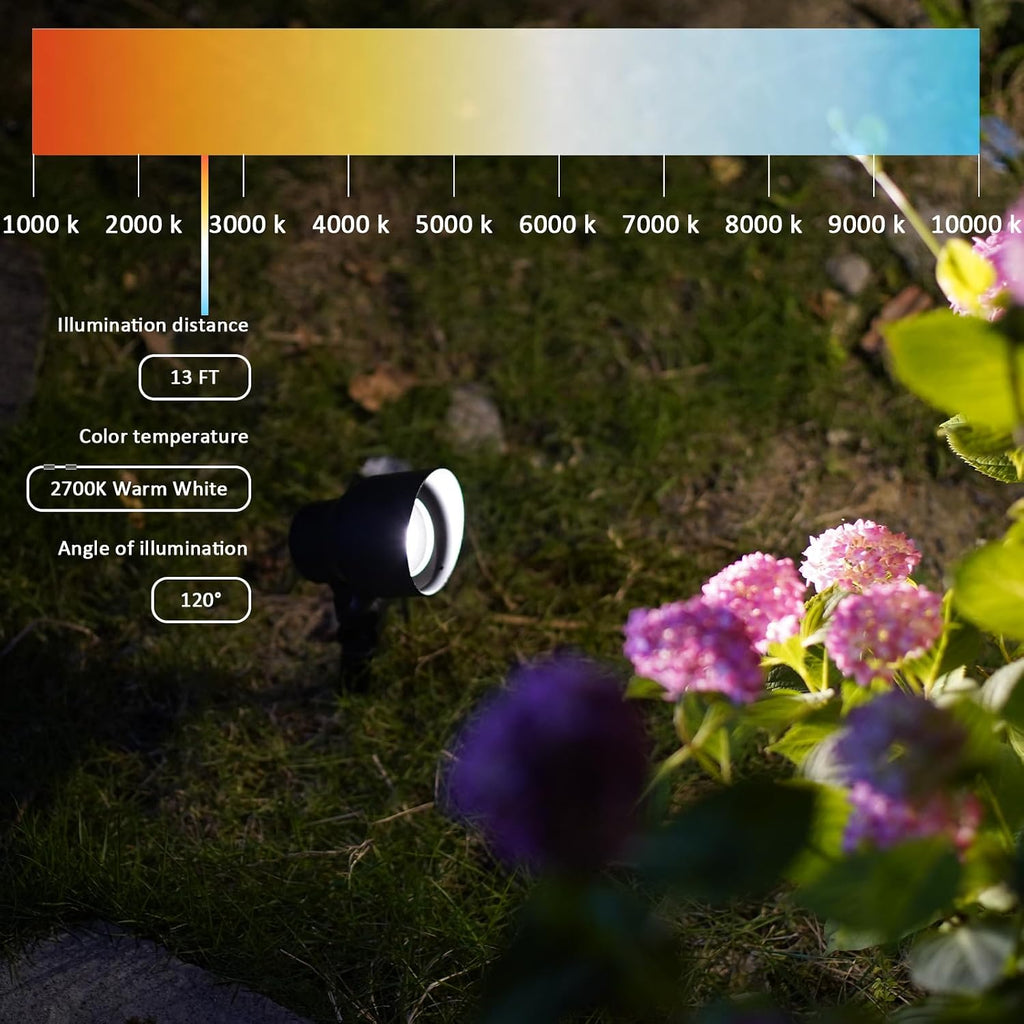Click the Illumination distance heading
This screenshot has height=1024, width=1024.
pyautogui.click(x=153, y=325)
